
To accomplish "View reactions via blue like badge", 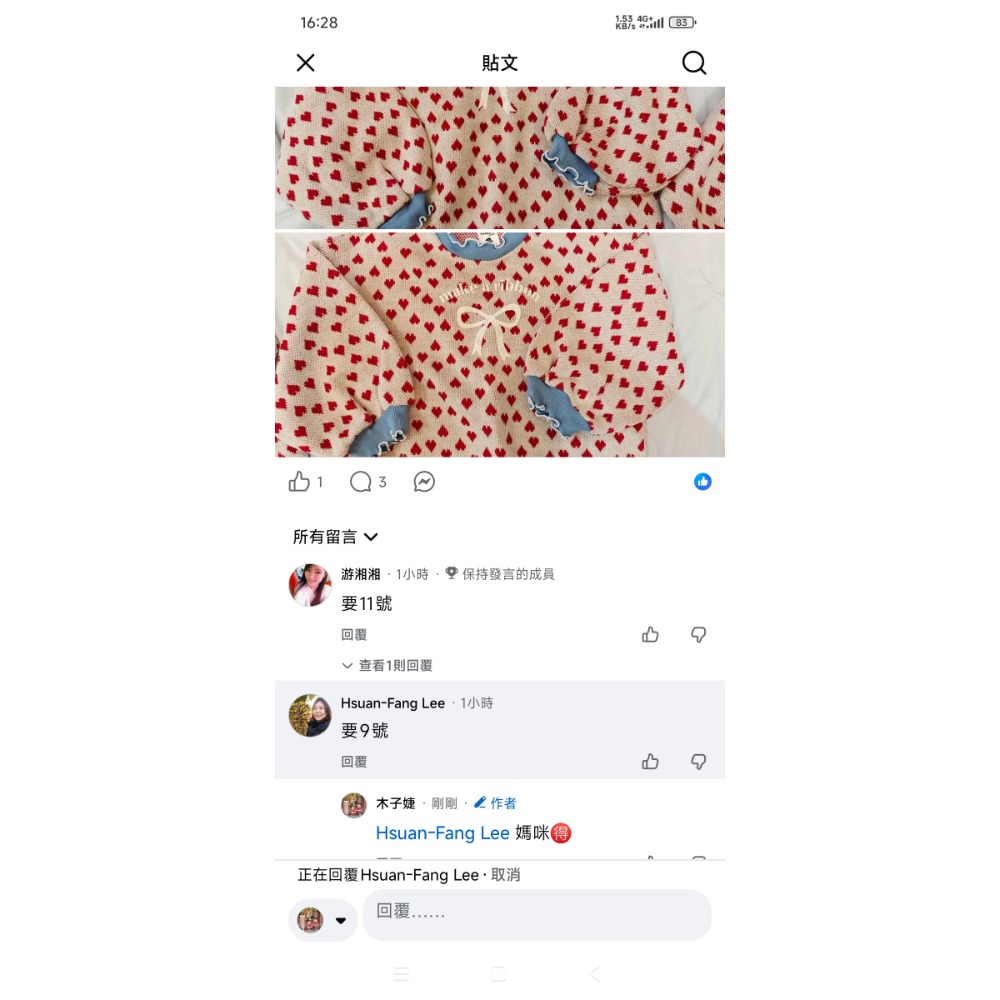I will coord(703,482).
